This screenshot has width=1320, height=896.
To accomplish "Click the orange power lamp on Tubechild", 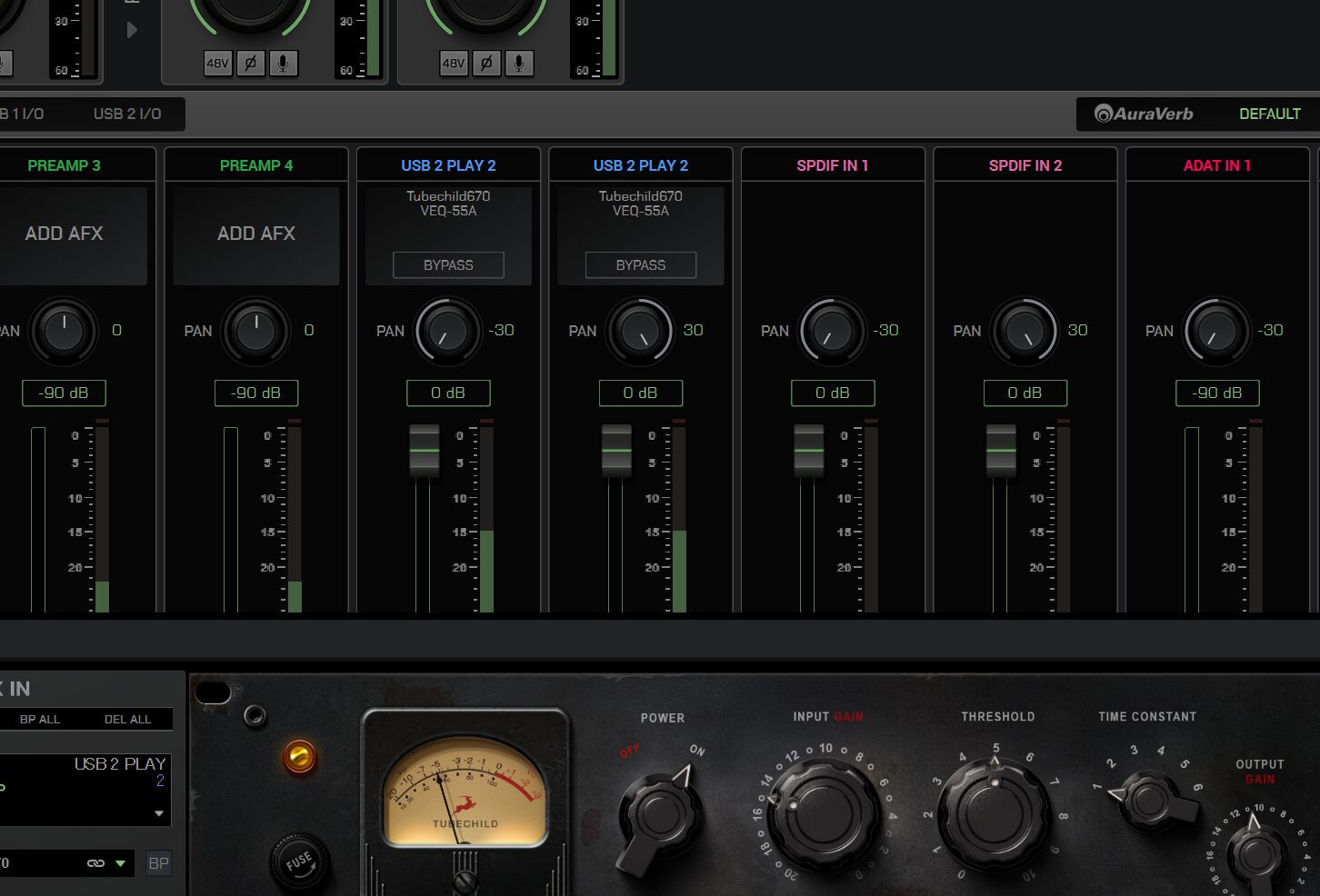I will [299, 756].
